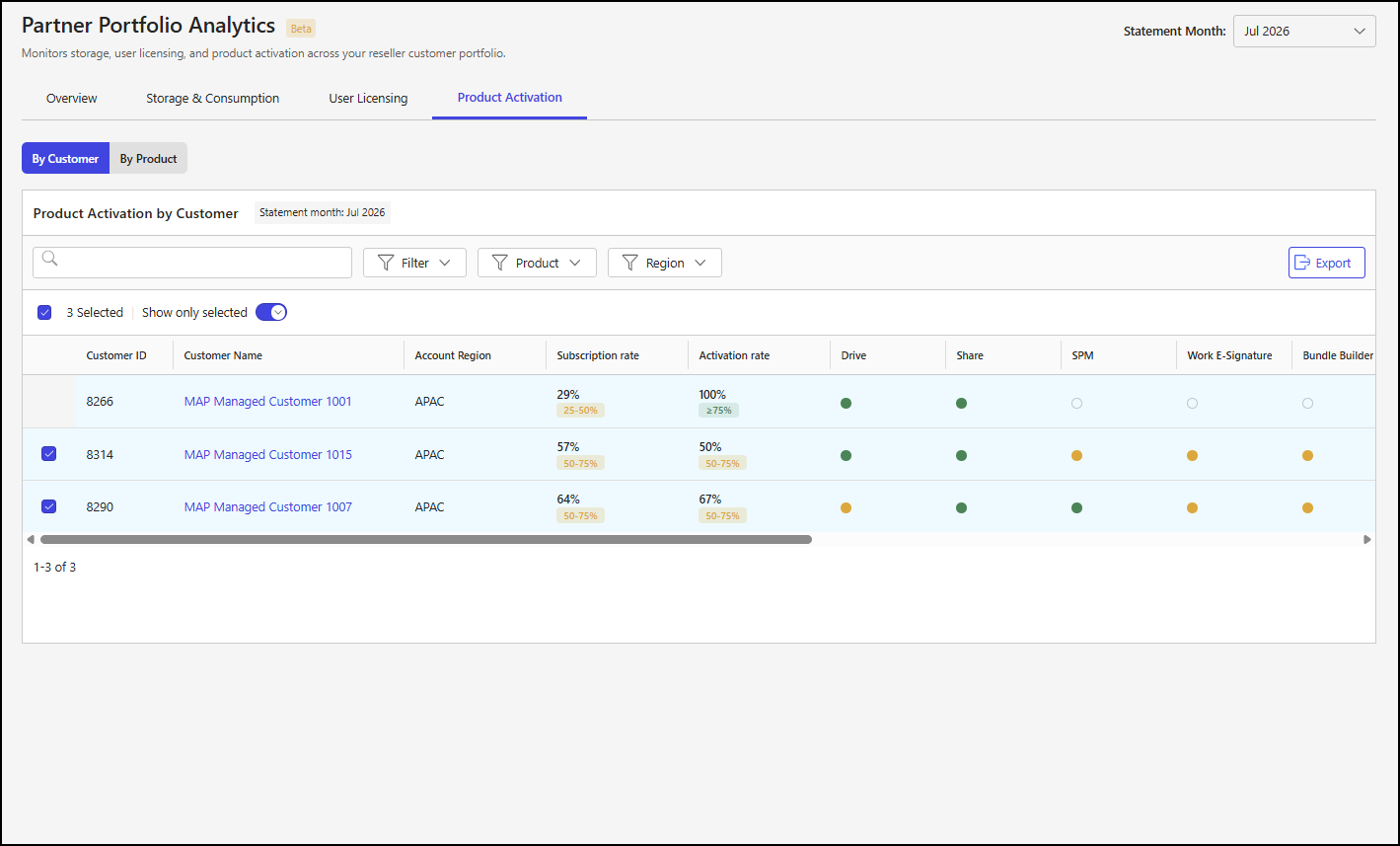
Task: Click the green SPM dot for customer 8290
Action: point(1076,507)
